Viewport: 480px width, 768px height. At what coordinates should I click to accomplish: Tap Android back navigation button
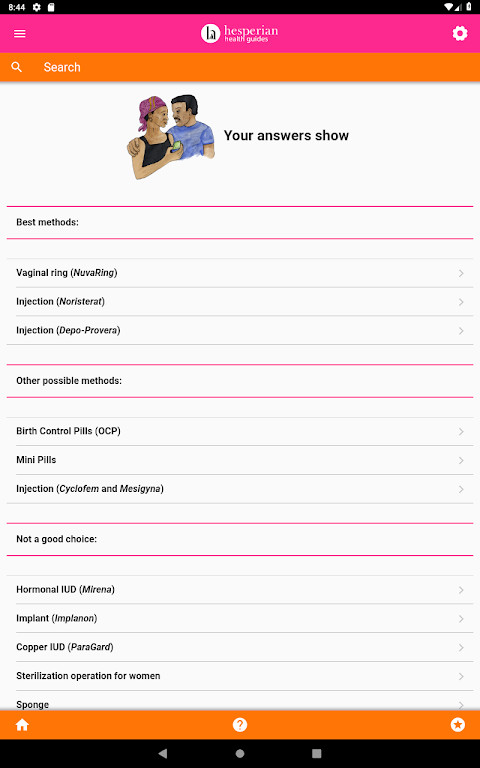point(163,753)
